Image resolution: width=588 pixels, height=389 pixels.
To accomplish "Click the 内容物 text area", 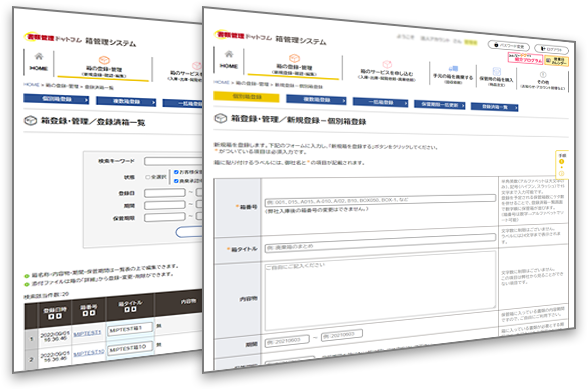I will tap(380, 291).
